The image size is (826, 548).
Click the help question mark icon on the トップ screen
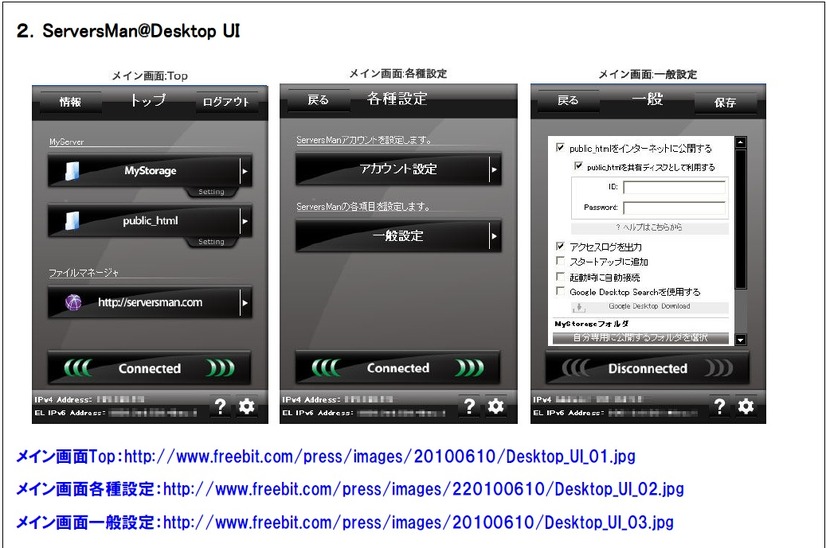pos(219,406)
